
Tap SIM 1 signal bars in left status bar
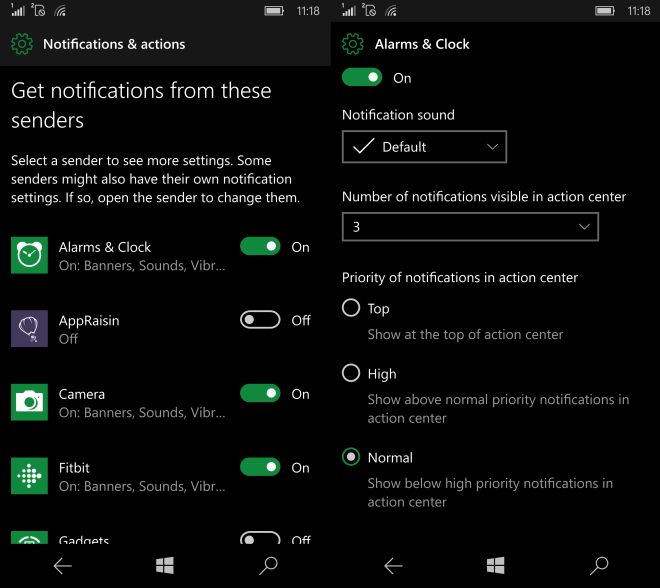click(x=18, y=10)
